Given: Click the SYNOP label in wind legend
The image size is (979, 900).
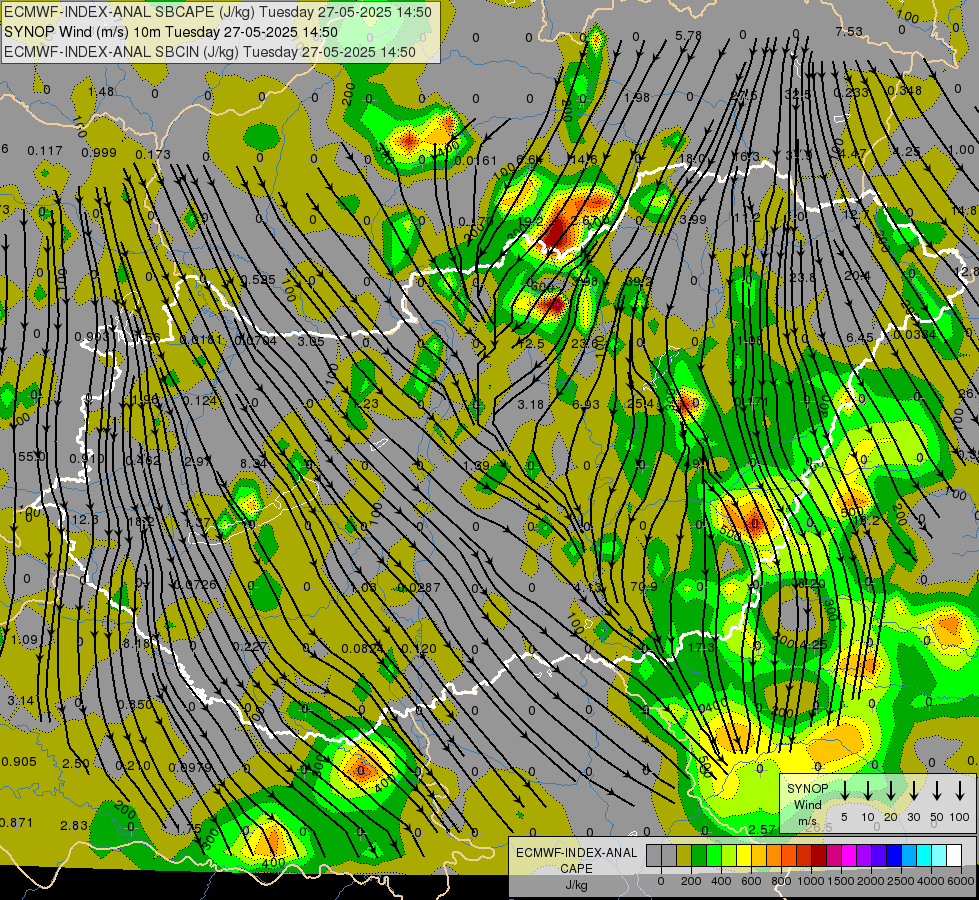Looking at the screenshot, I should 807,789.
